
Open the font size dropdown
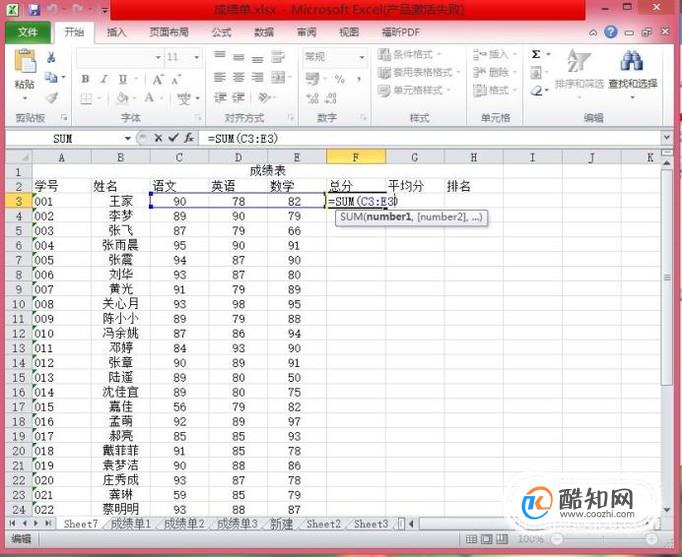197,57
